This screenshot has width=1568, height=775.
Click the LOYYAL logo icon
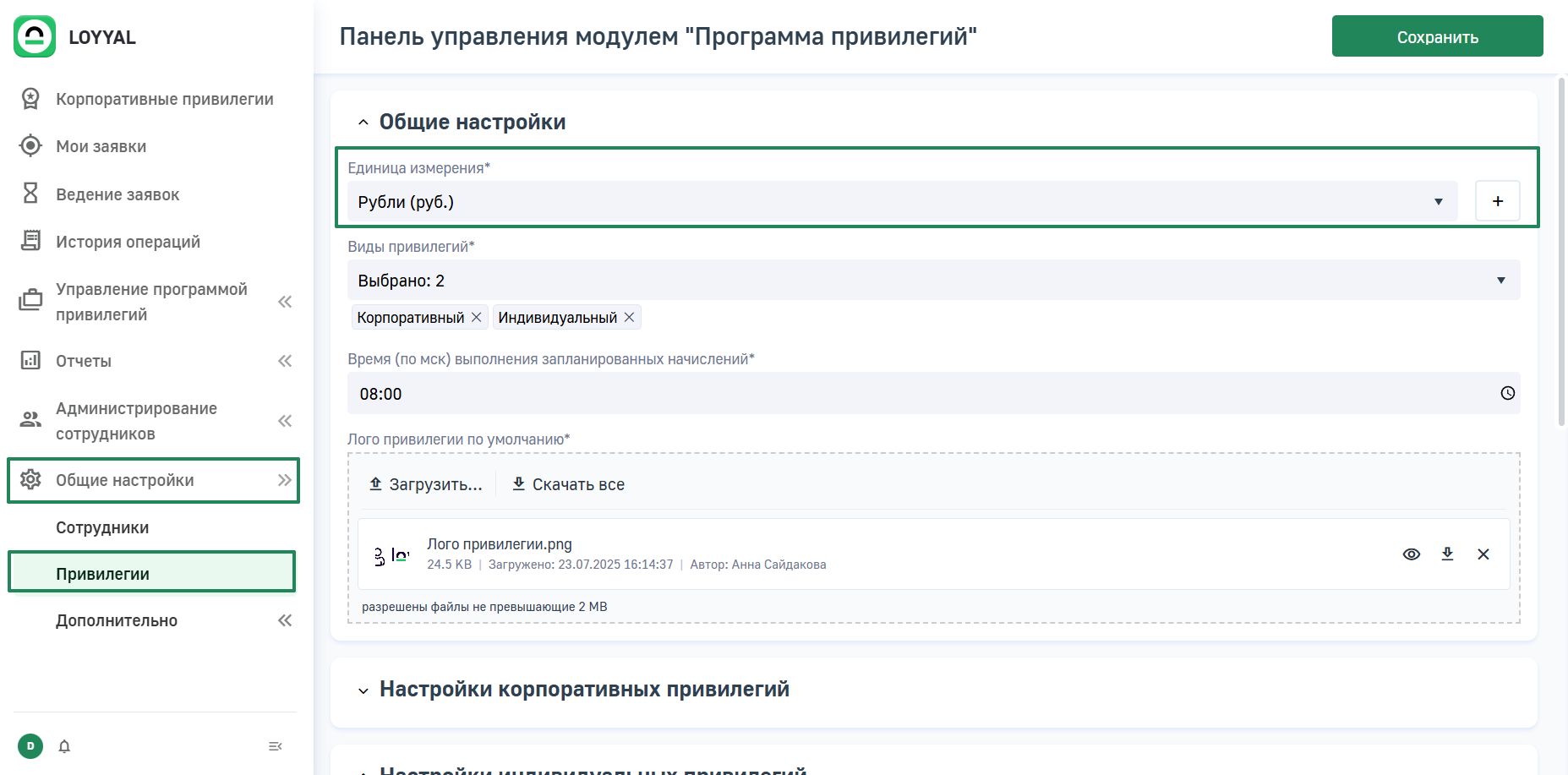[35, 37]
